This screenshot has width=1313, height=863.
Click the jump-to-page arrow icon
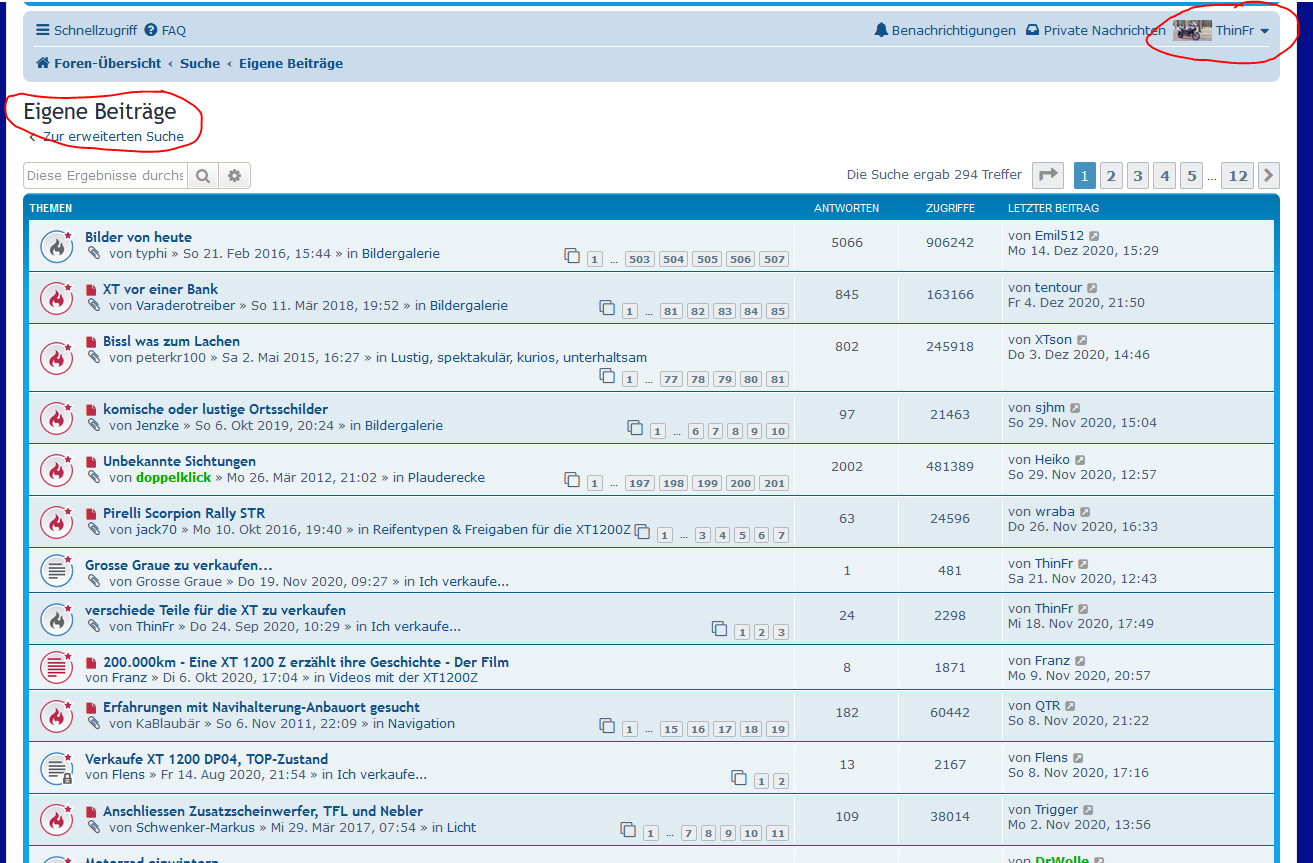point(1047,176)
